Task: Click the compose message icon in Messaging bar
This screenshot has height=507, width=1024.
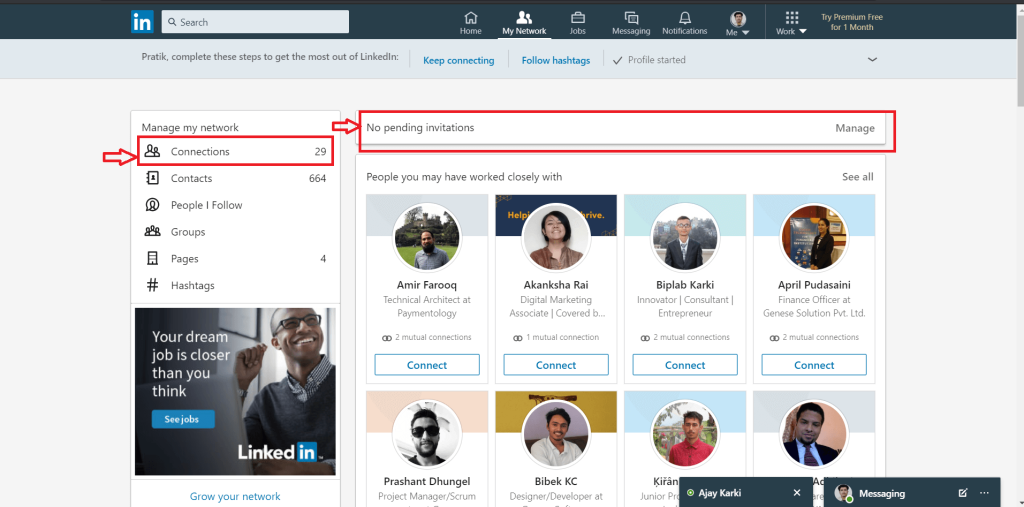Action: pyautogui.click(x=962, y=493)
